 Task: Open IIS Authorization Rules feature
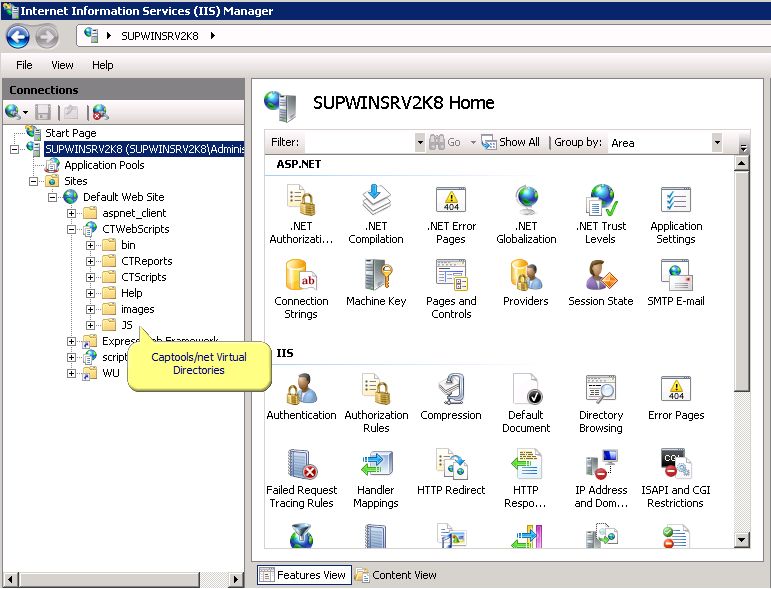376,403
